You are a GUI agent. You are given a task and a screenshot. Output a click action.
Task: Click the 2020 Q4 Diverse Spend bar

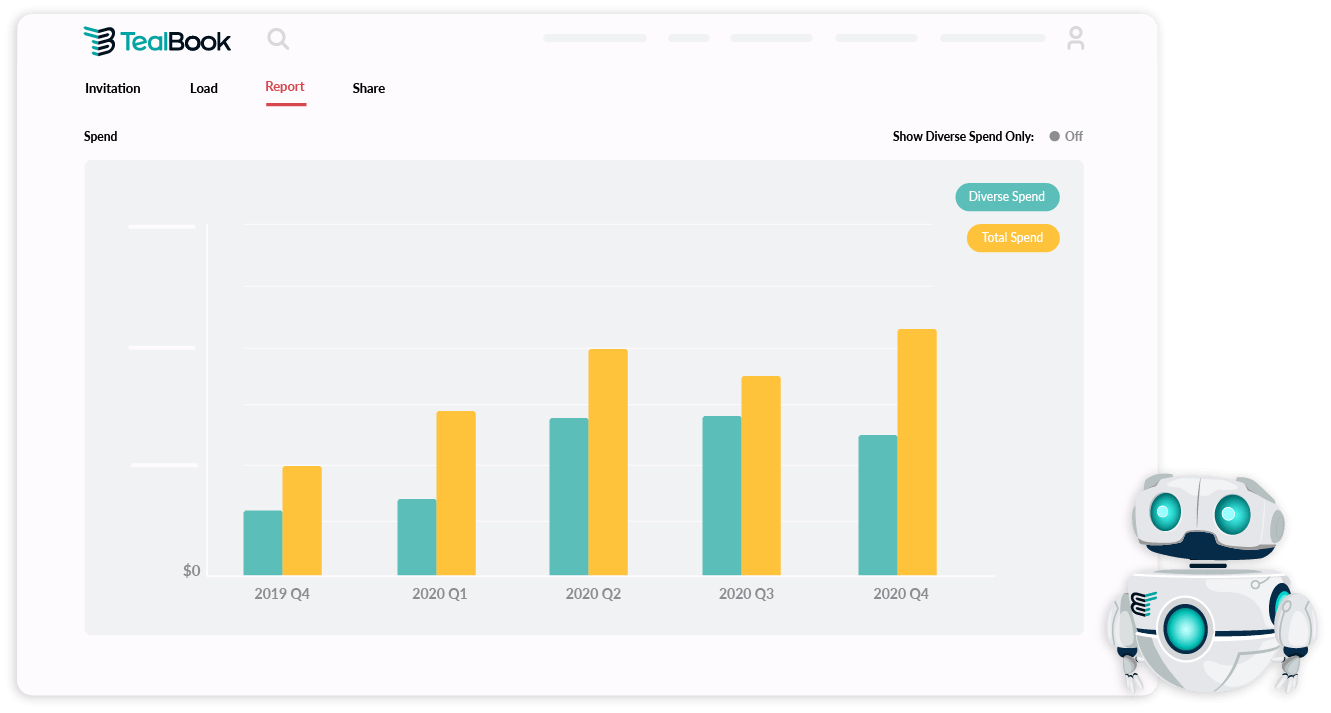click(878, 505)
